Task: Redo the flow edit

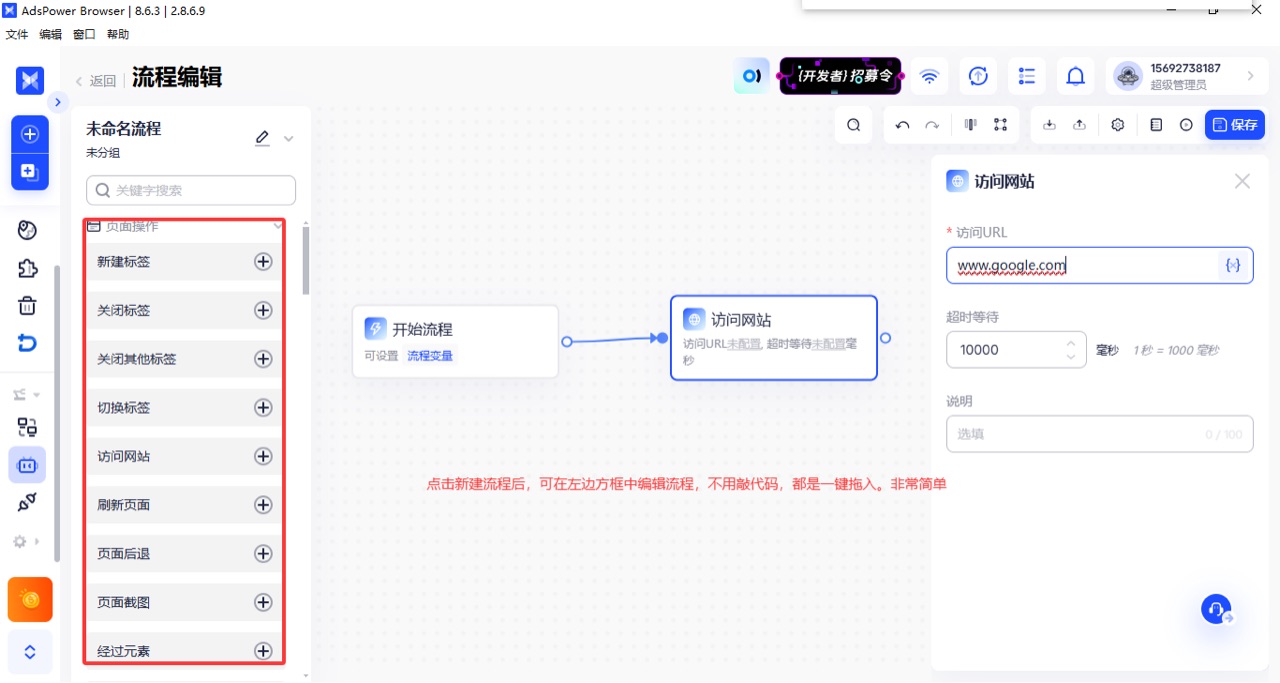Action: pos(932,125)
